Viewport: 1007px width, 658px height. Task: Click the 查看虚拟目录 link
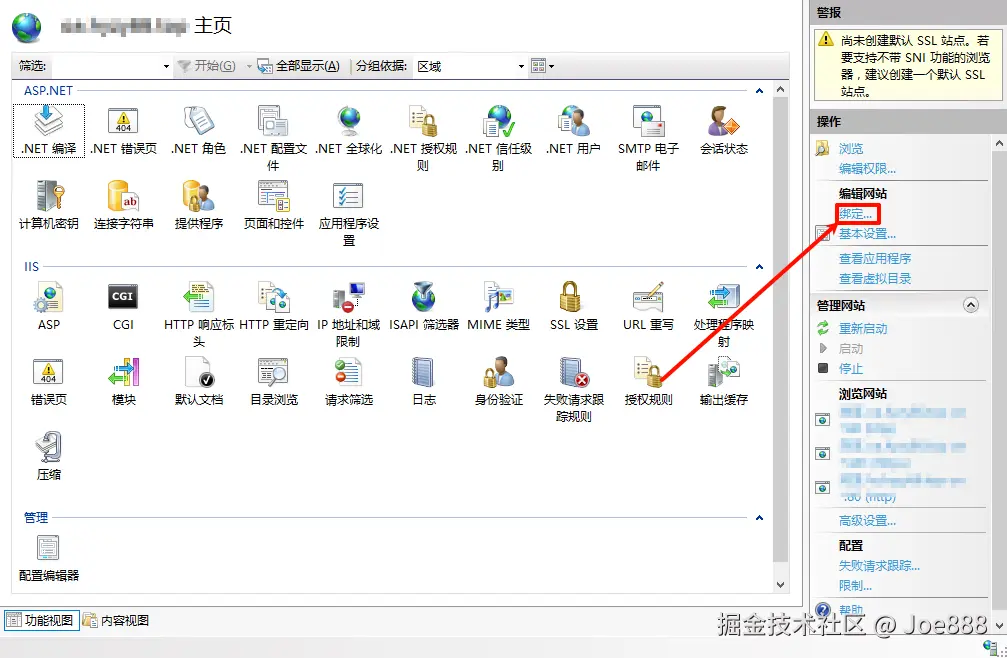pyautogui.click(x=875, y=279)
